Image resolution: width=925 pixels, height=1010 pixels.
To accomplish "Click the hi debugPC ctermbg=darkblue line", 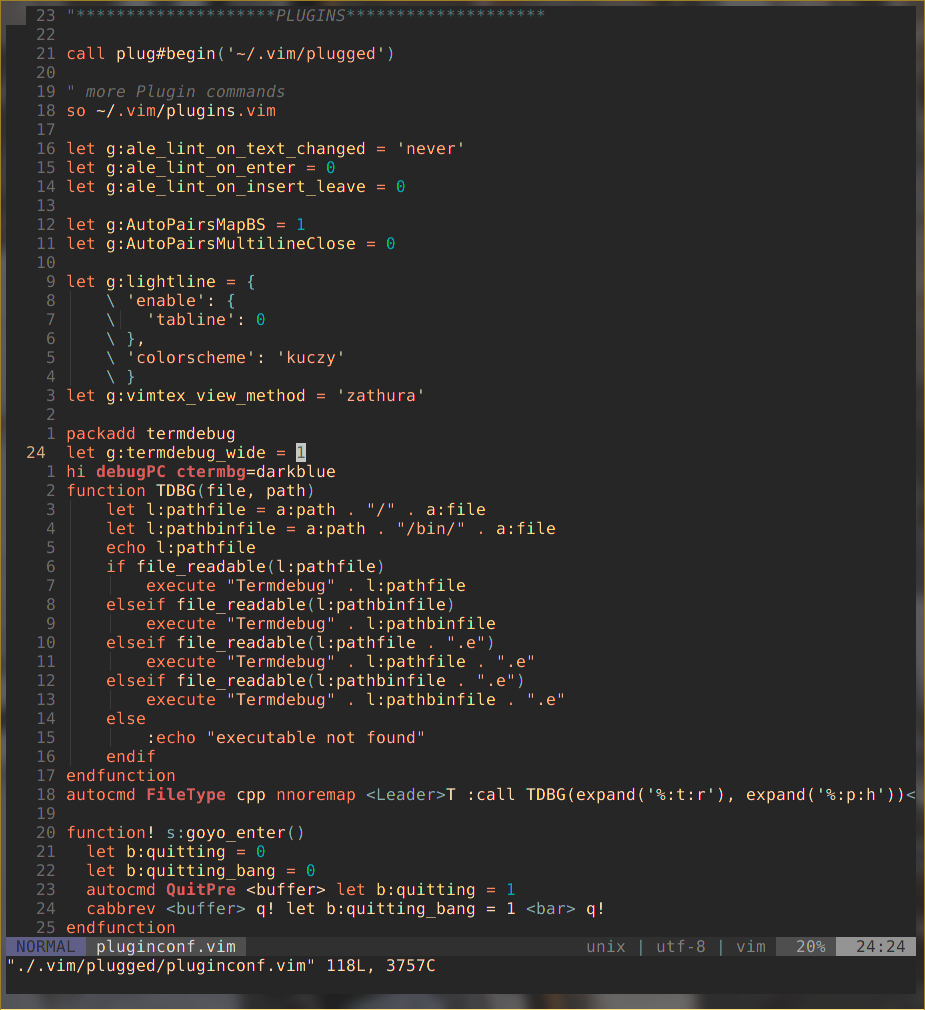I will click(201, 472).
